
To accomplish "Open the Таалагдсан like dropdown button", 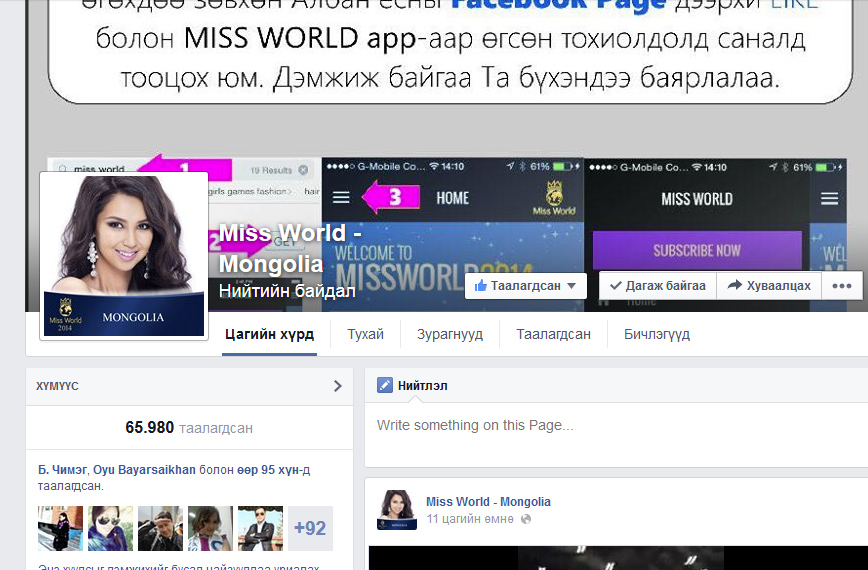I will click(525, 286).
